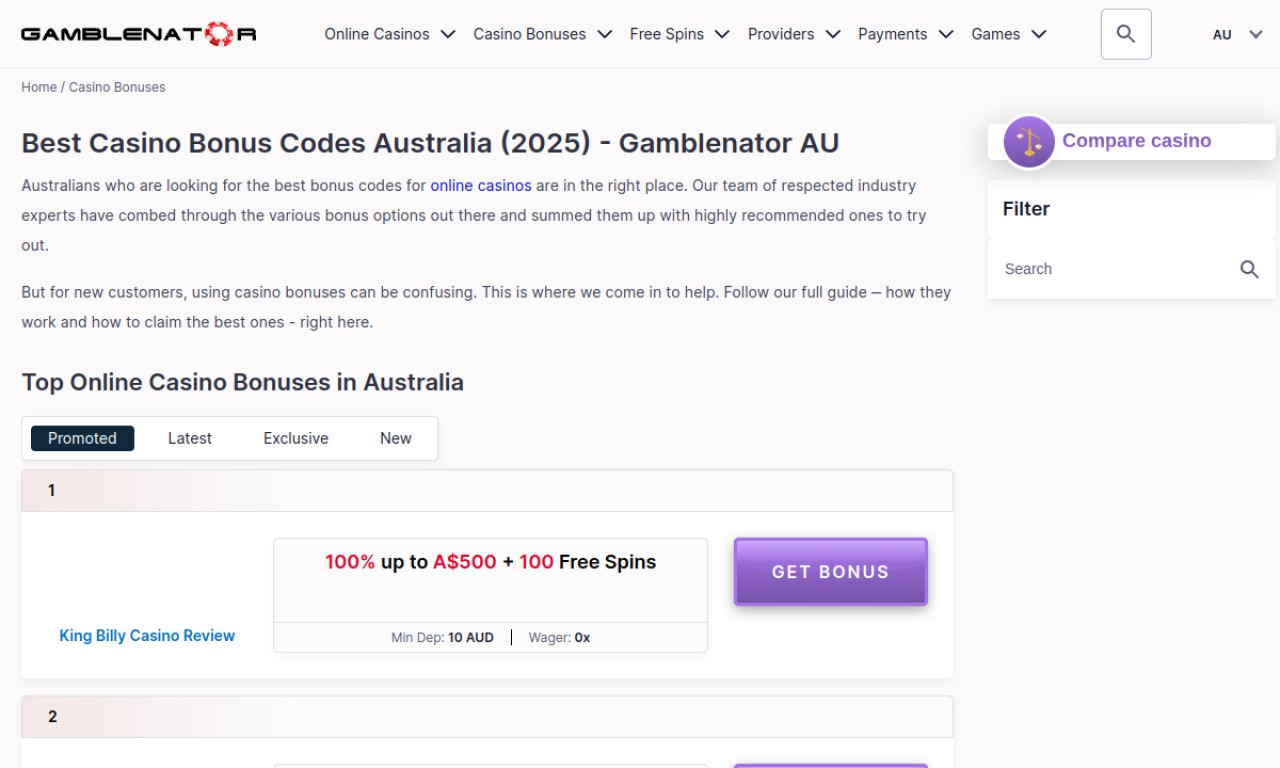Click the Gamblenator logo
The width and height of the screenshot is (1280, 768).
click(139, 34)
